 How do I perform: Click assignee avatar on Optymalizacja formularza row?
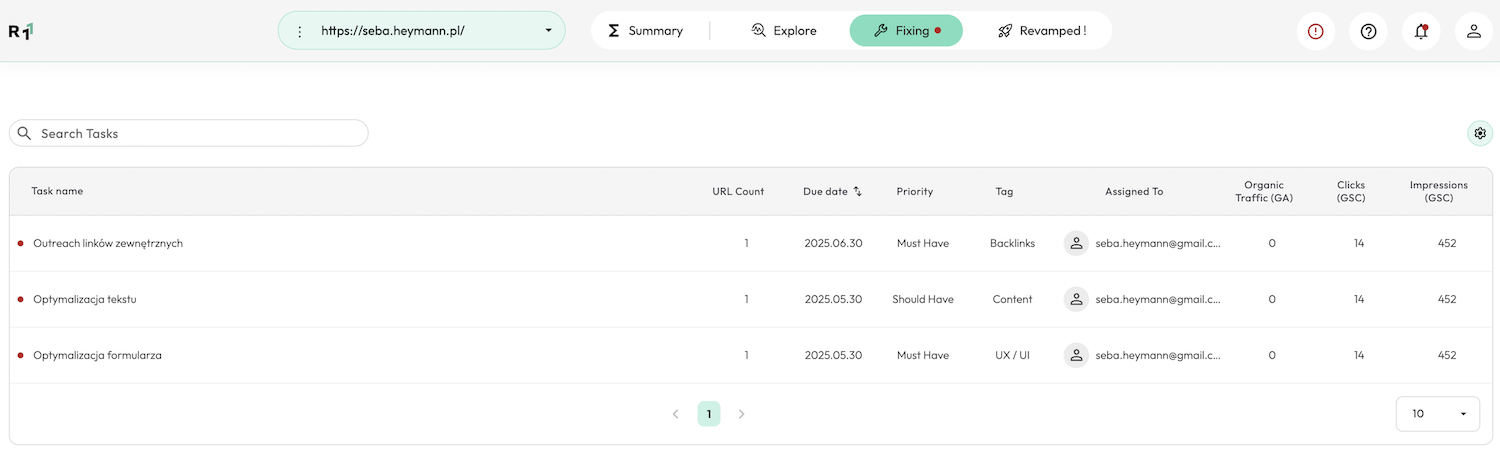(x=1076, y=355)
